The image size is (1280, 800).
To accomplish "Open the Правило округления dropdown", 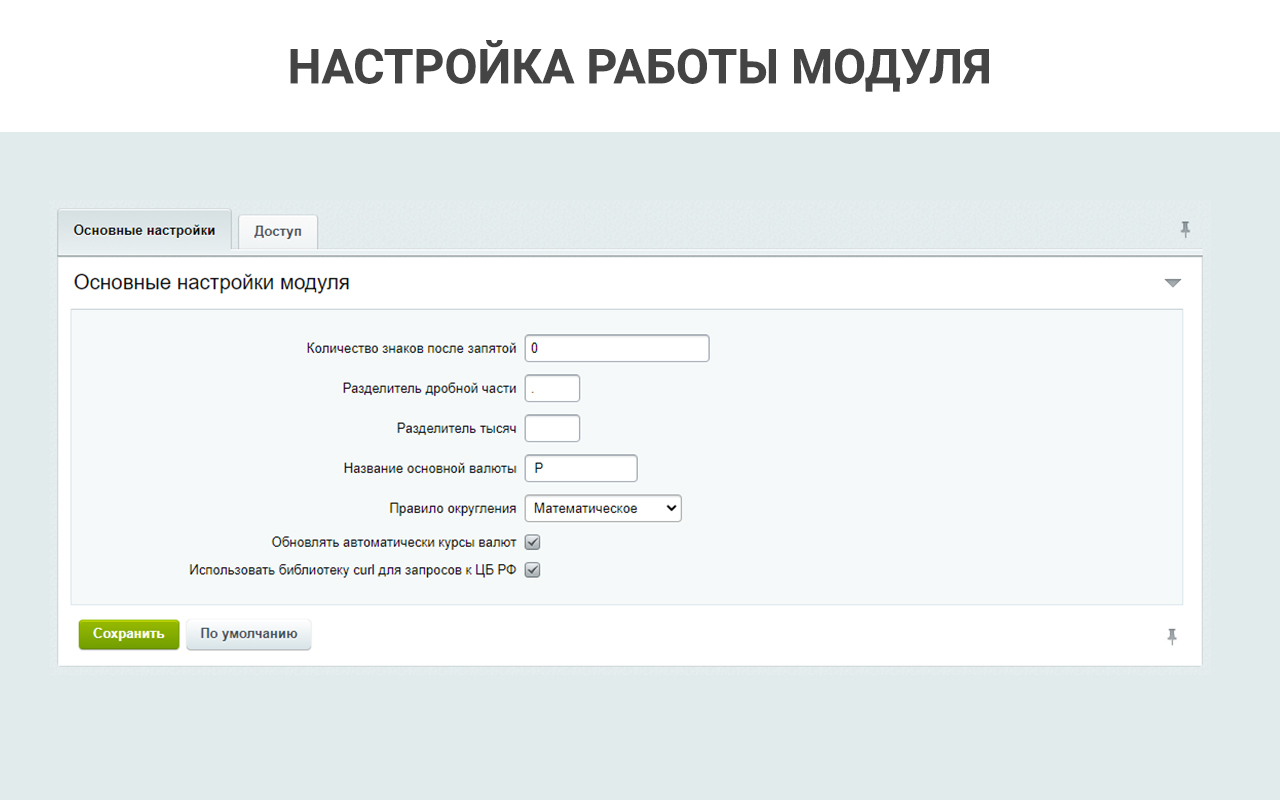I will point(603,508).
